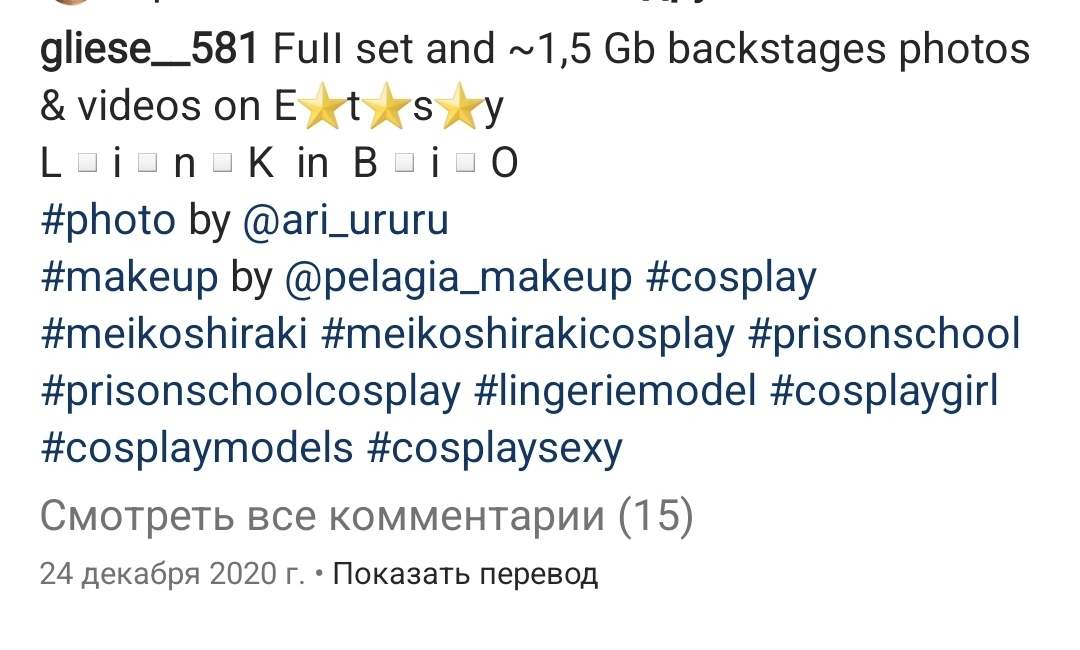Open the #makeup hashtag
Screen dimensions: 1080x650
(x=129, y=278)
